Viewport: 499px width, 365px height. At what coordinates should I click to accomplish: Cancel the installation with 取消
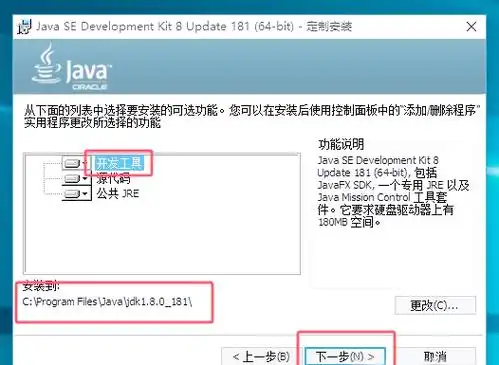435,357
